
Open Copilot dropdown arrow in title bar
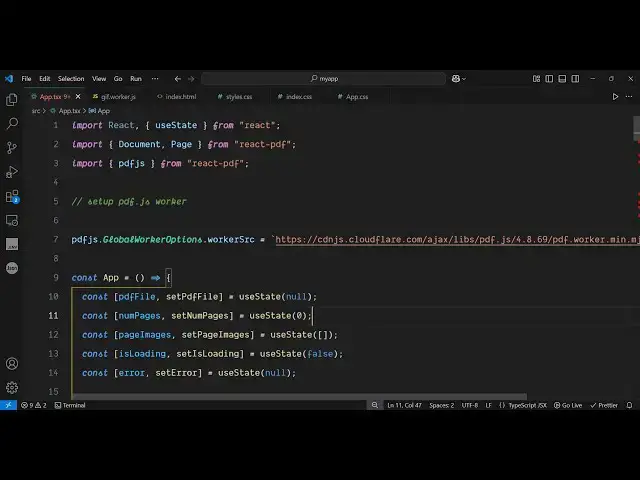464,79
